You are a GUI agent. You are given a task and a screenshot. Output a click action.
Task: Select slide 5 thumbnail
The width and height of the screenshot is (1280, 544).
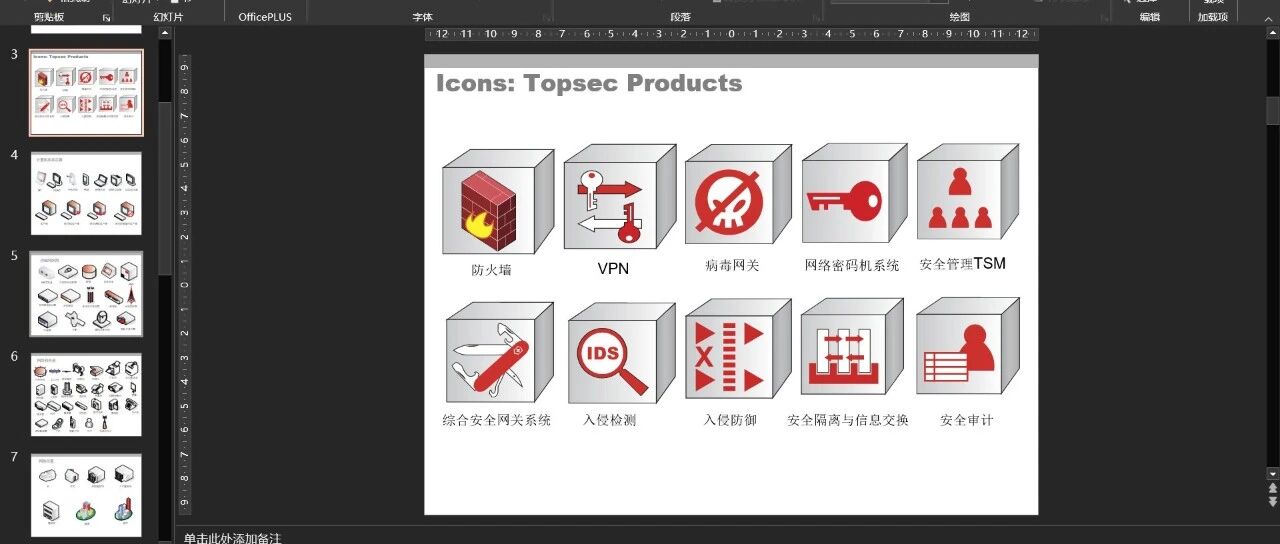pos(86,294)
